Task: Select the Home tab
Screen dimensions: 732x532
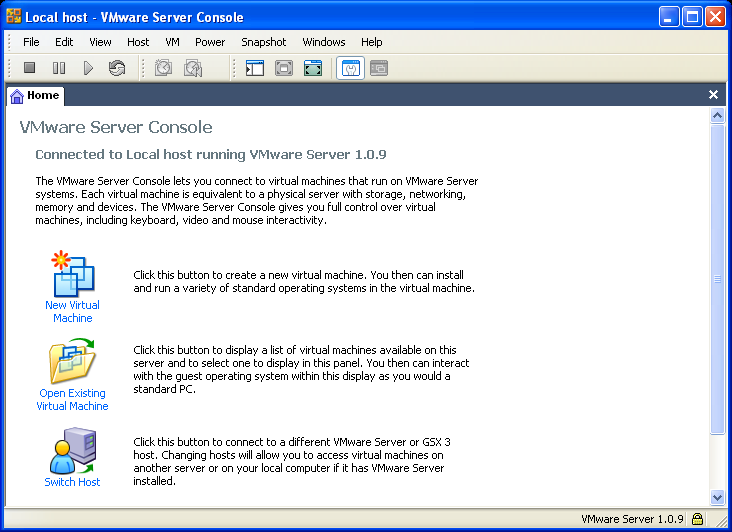Action: click(x=35, y=96)
